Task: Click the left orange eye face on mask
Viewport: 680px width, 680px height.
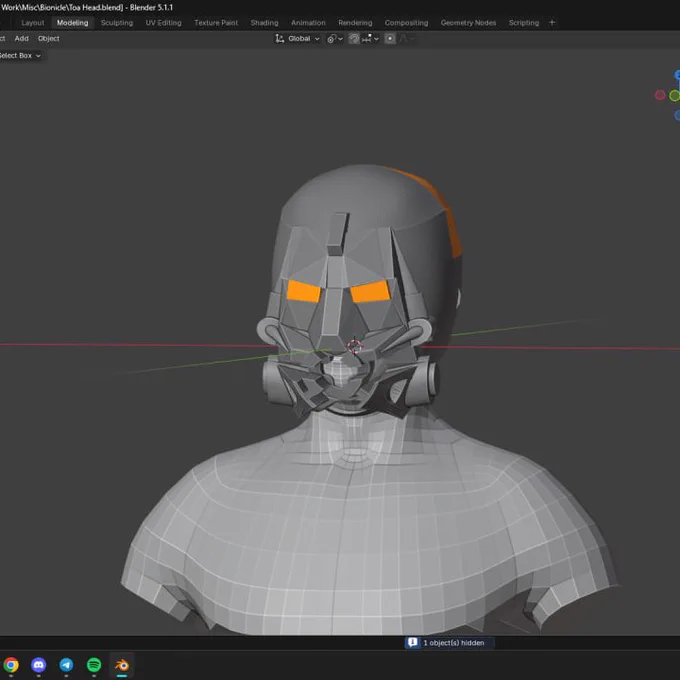Action: [x=304, y=291]
